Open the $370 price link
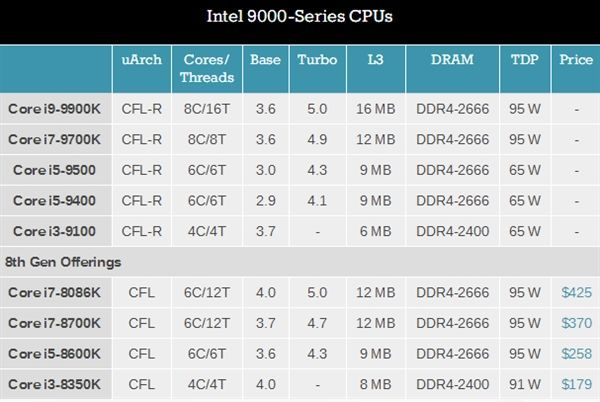The width and height of the screenshot is (600, 402). tap(577, 323)
